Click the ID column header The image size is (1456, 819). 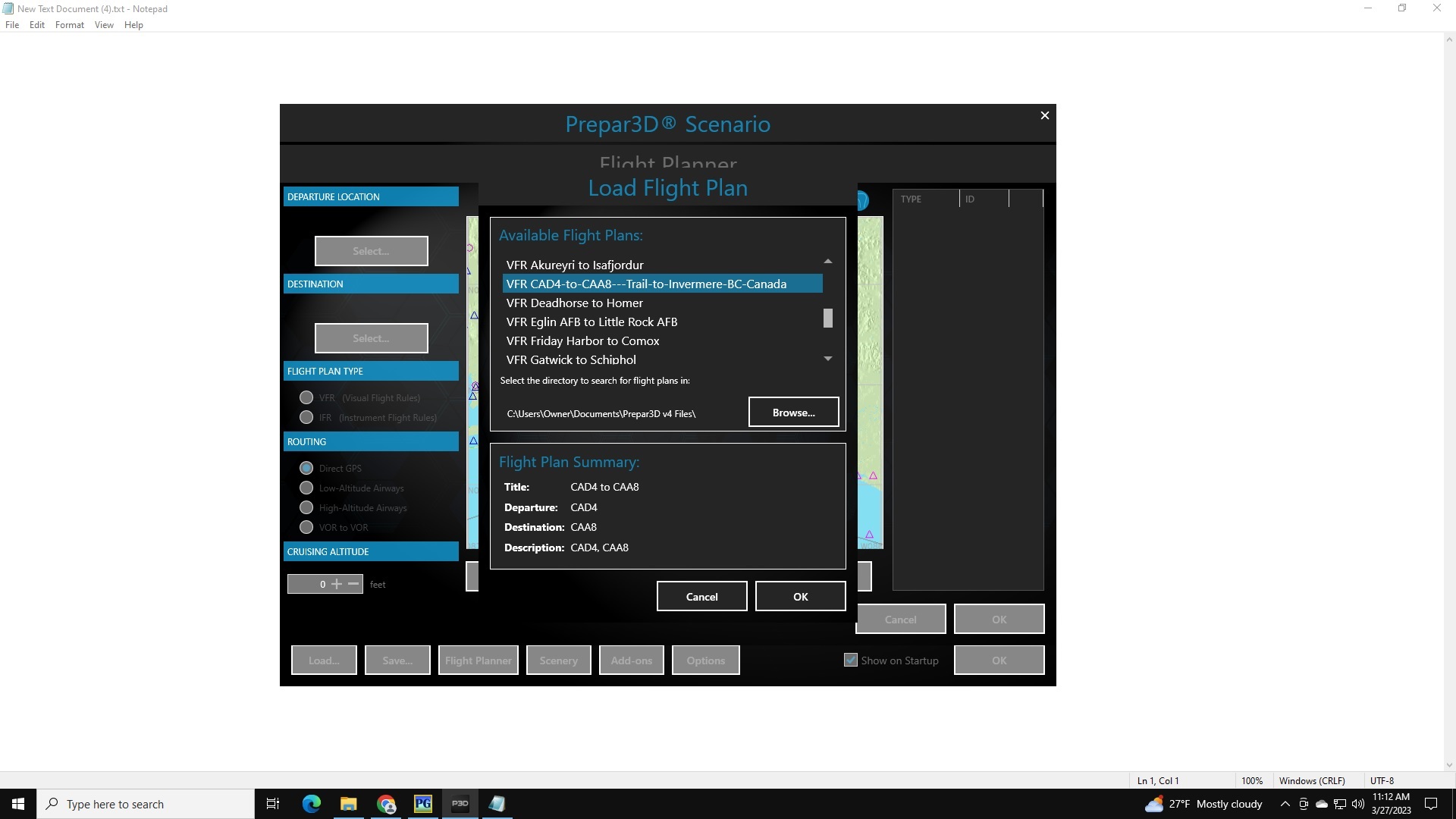984,199
